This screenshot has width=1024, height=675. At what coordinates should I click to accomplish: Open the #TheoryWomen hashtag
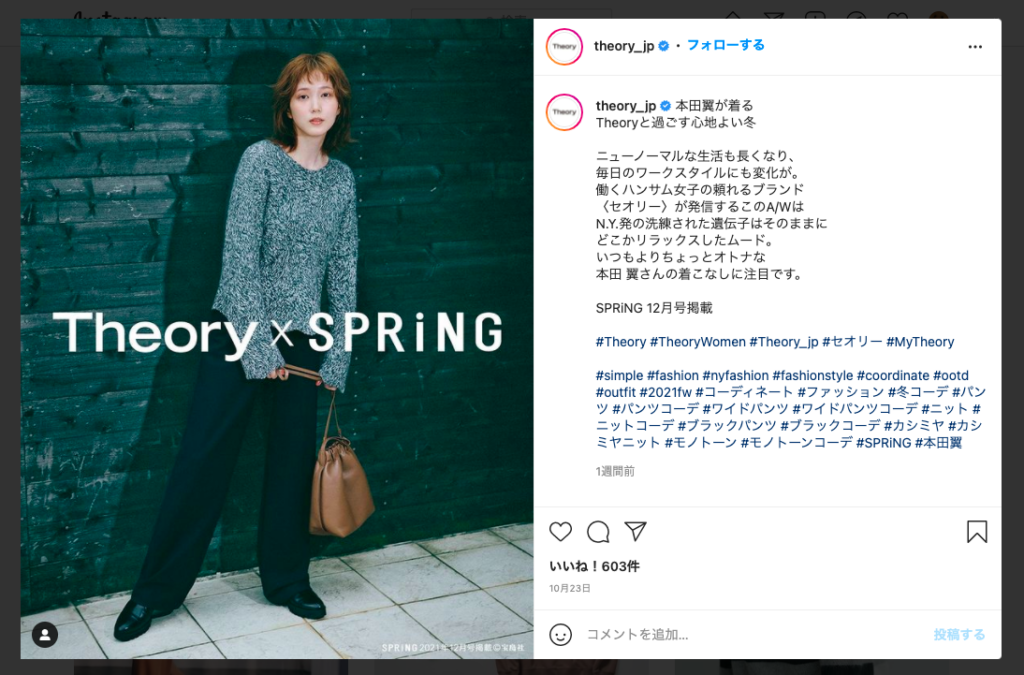click(697, 341)
